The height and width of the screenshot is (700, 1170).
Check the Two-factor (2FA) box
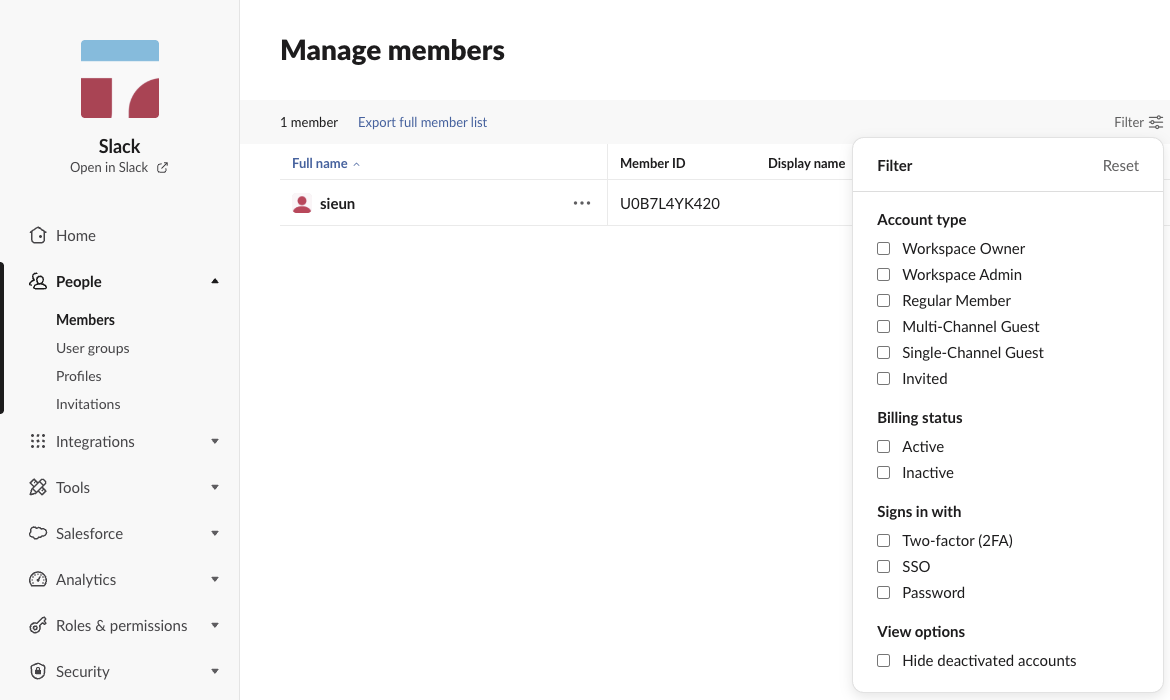click(x=883, y=541)
